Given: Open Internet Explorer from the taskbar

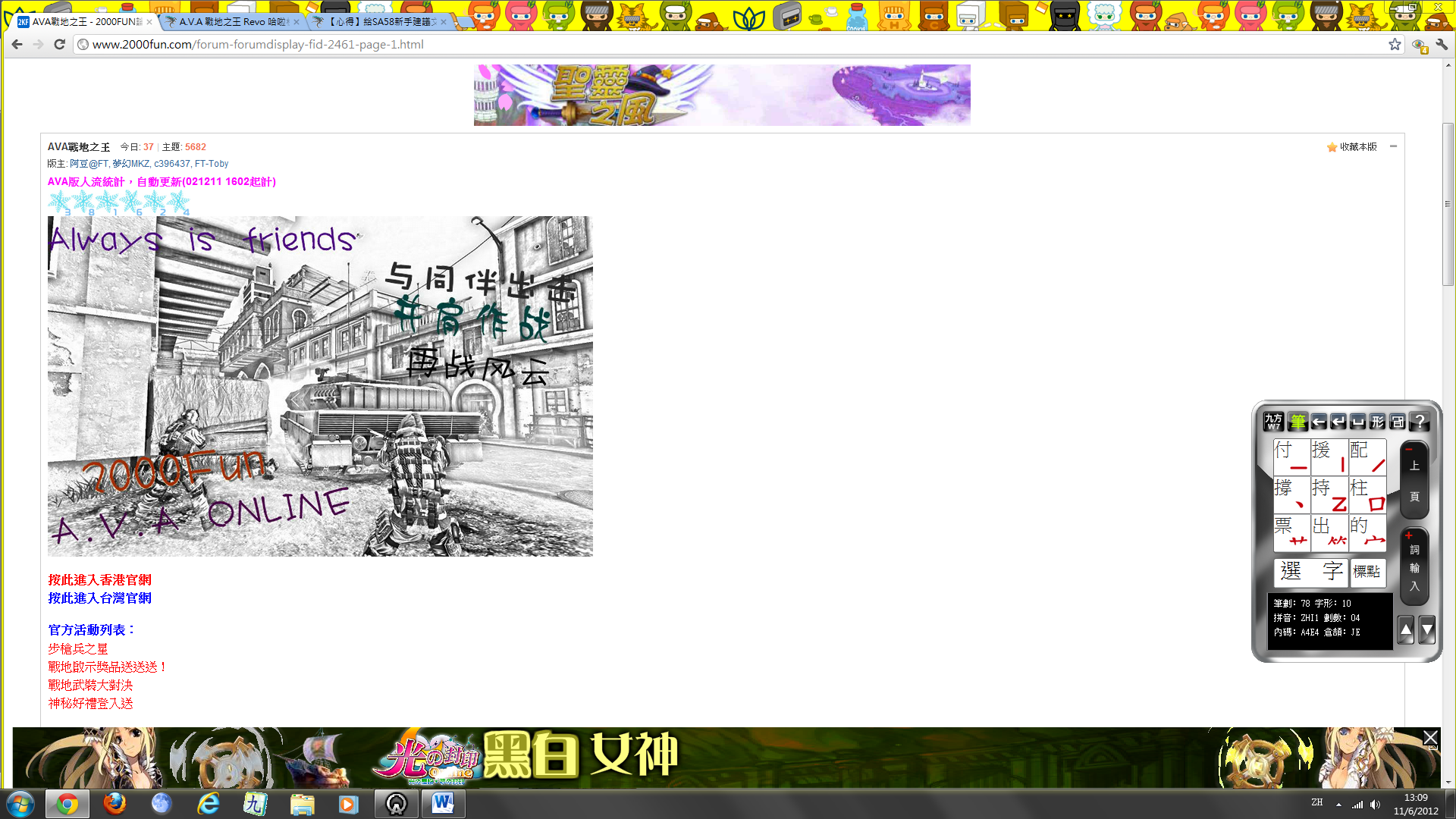Looking at the screenshot, I should pos(209,804).
